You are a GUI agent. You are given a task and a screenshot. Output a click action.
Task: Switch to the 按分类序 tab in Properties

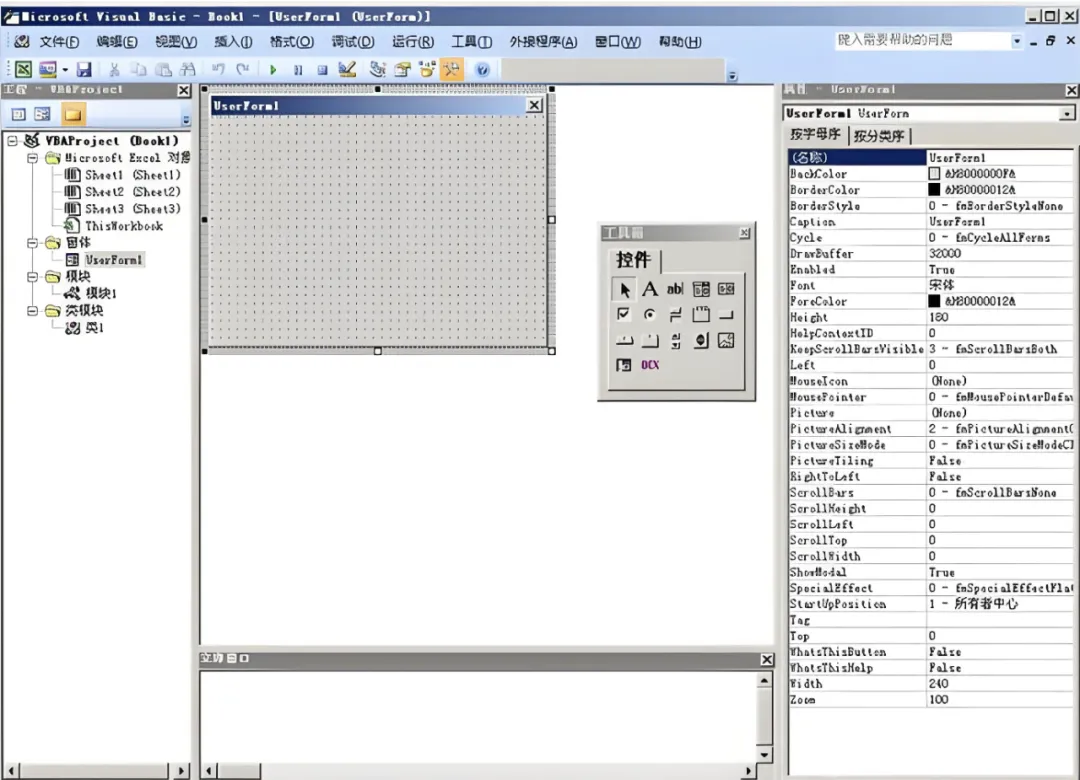click(x=879, y=136)
